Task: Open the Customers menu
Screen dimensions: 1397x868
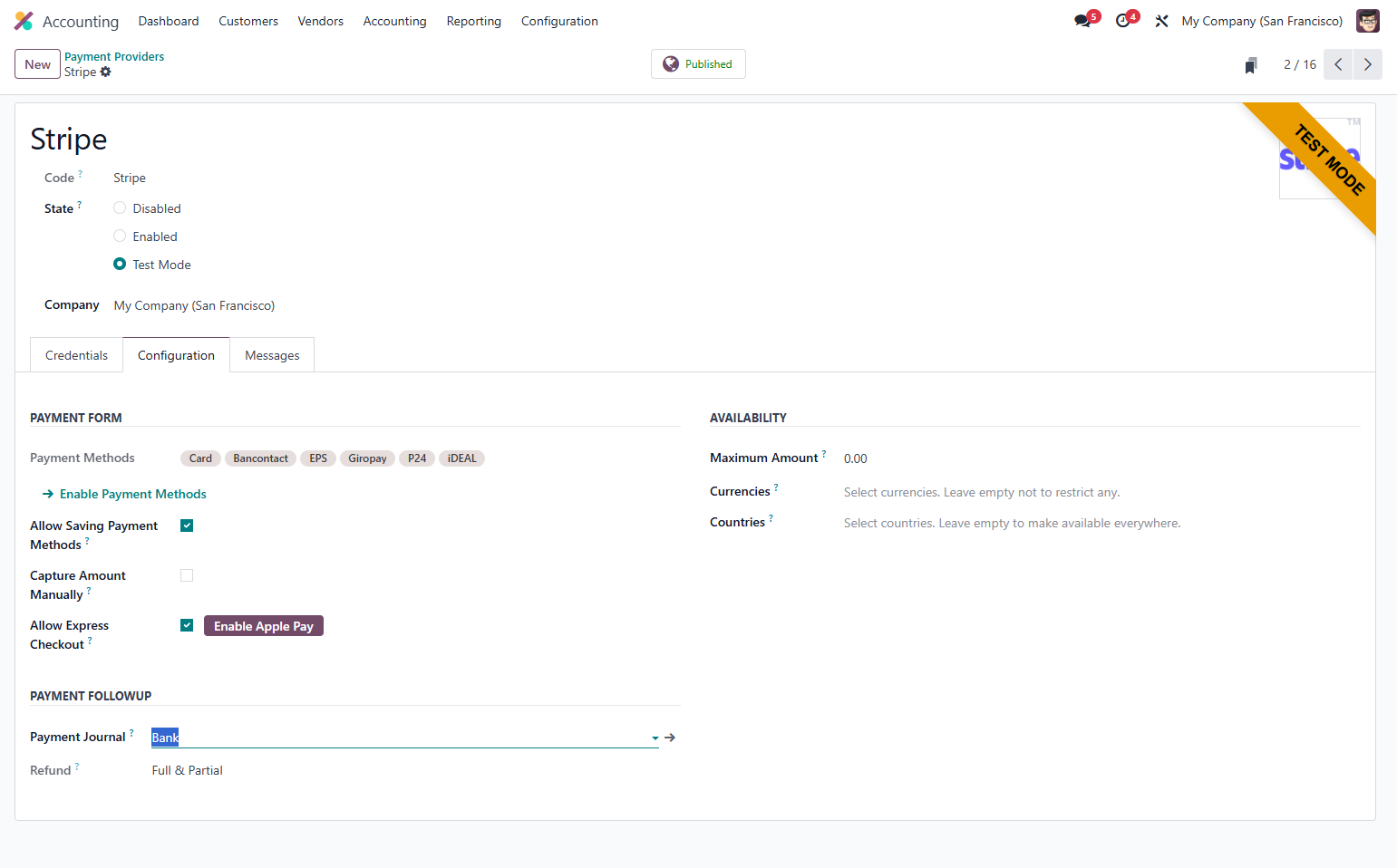Action: tap(248, 21)
